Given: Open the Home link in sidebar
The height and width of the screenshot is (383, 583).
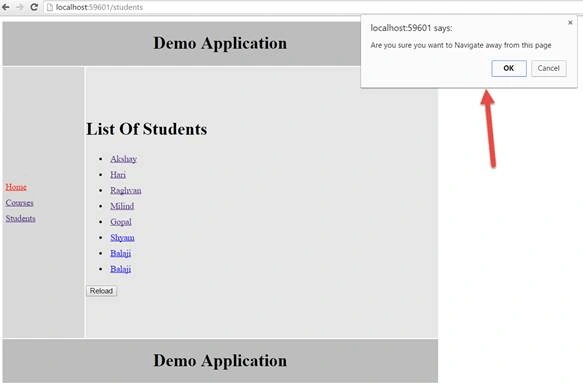Looking at the screenshot, I should pyautogui.click(x=16, y=187).
